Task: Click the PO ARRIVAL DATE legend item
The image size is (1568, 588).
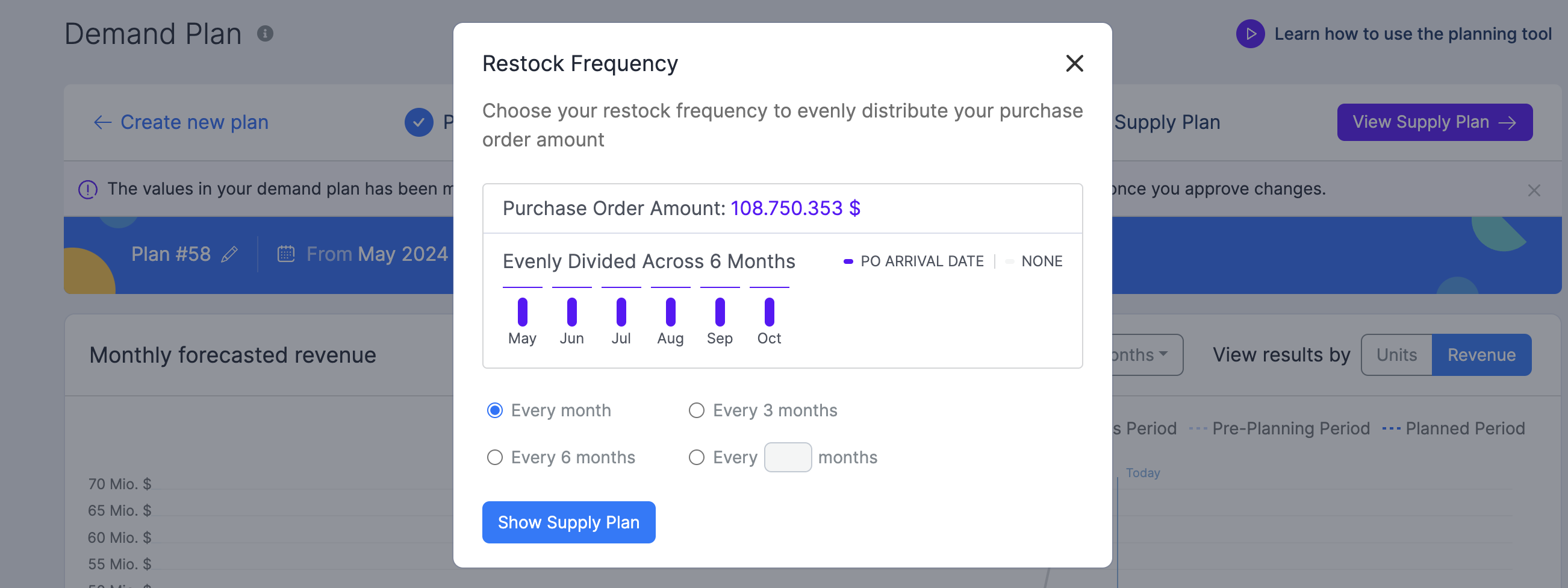Action: pyautogui.click(x=913, y=261)
